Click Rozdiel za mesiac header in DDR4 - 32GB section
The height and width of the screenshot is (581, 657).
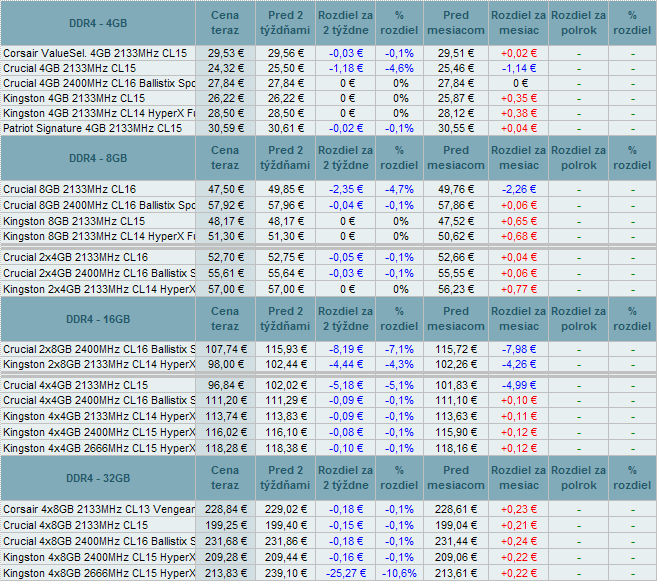pos(518,478)
